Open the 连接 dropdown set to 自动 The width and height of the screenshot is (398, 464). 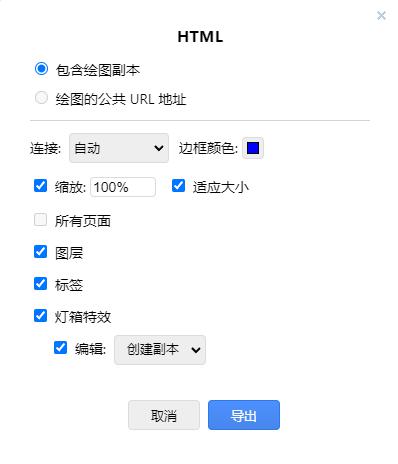pyautogui.click(x=119, y=148)
